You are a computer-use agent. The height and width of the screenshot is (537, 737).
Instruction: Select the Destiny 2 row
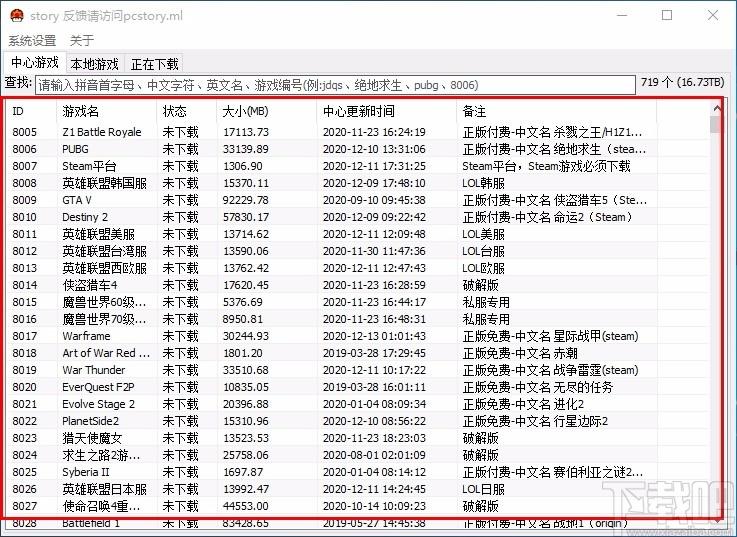click(x=358, y=217)
